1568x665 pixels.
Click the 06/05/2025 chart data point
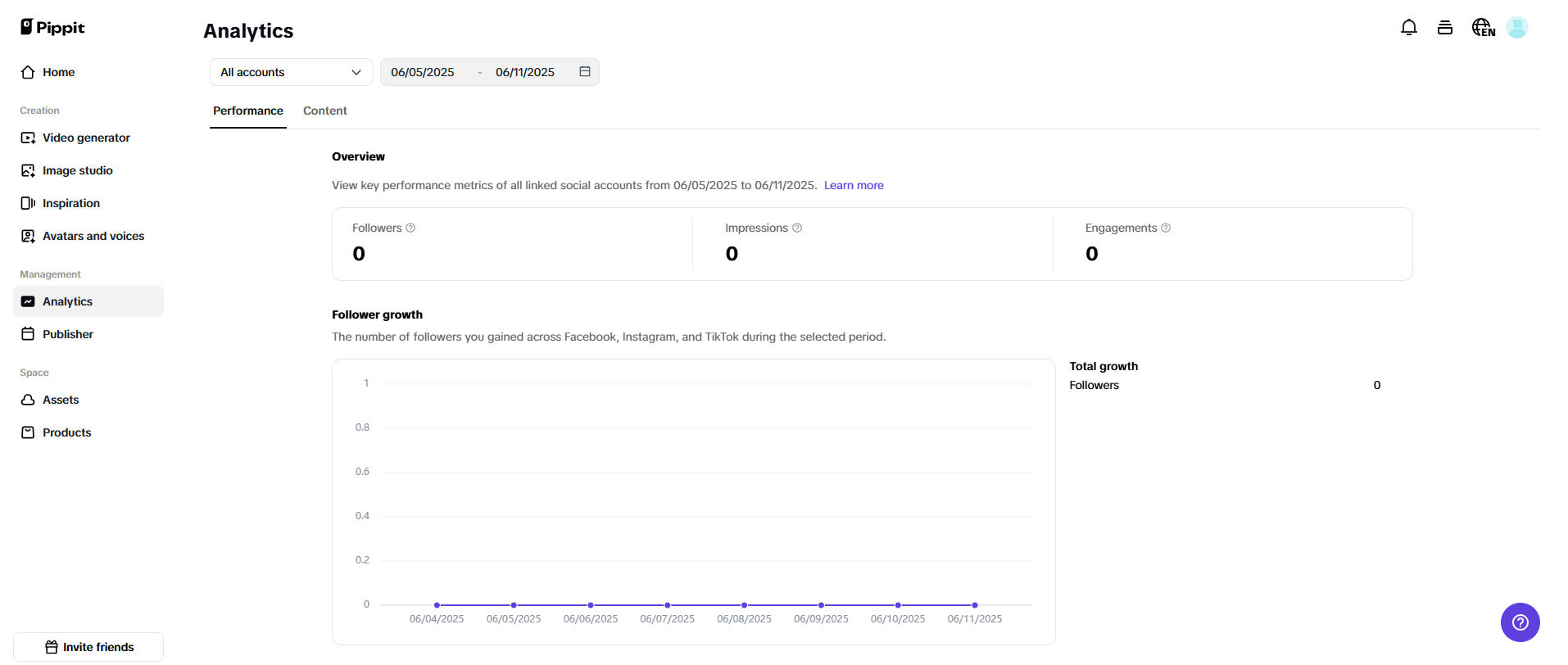[x=514, y=605]
